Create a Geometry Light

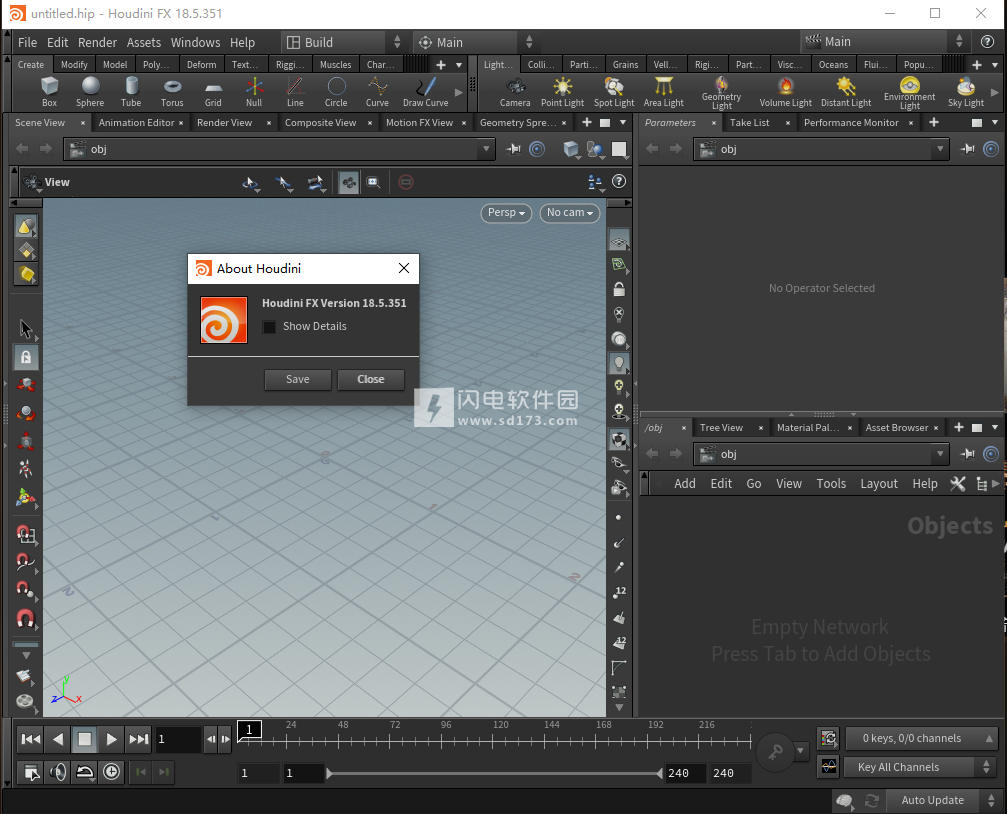721,93
